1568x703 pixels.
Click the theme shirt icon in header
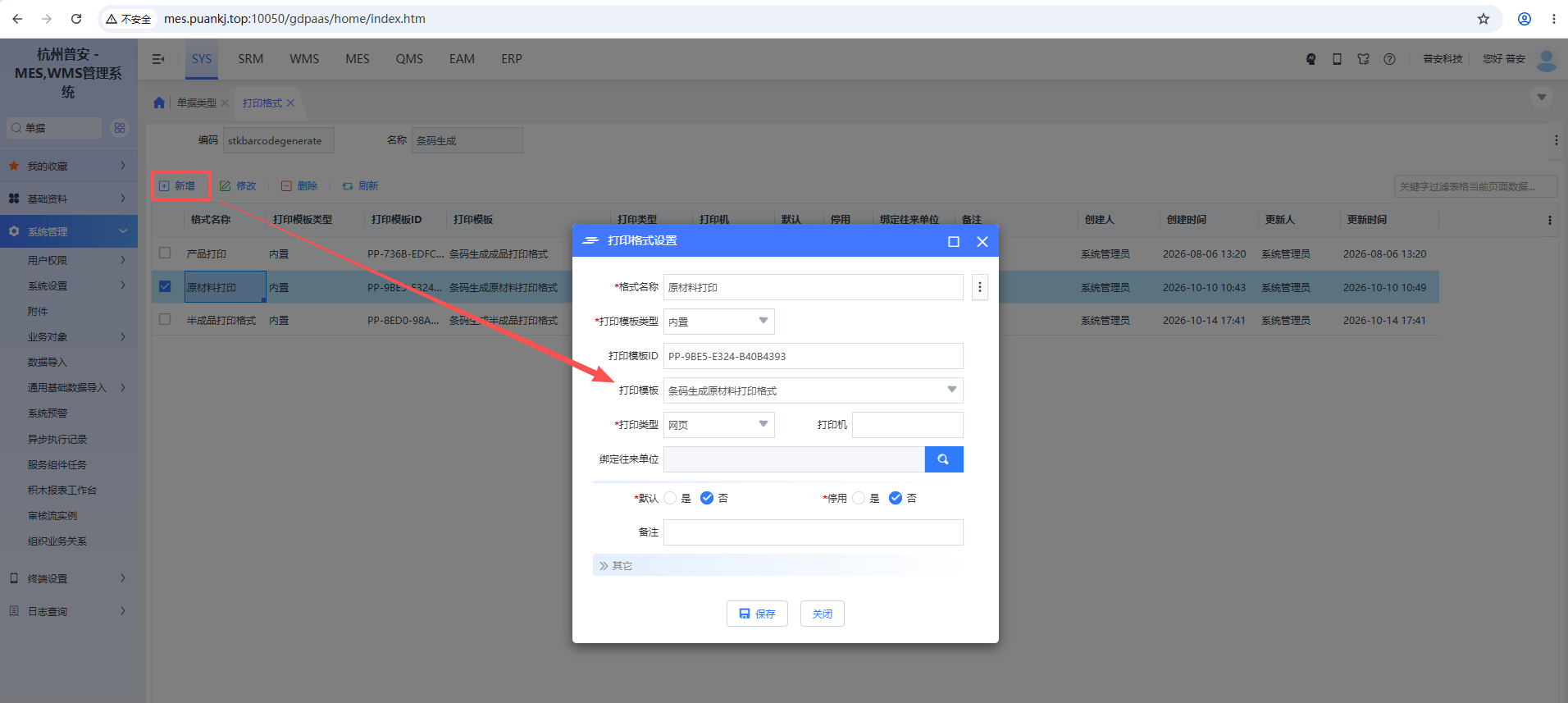pos(1363,59)
